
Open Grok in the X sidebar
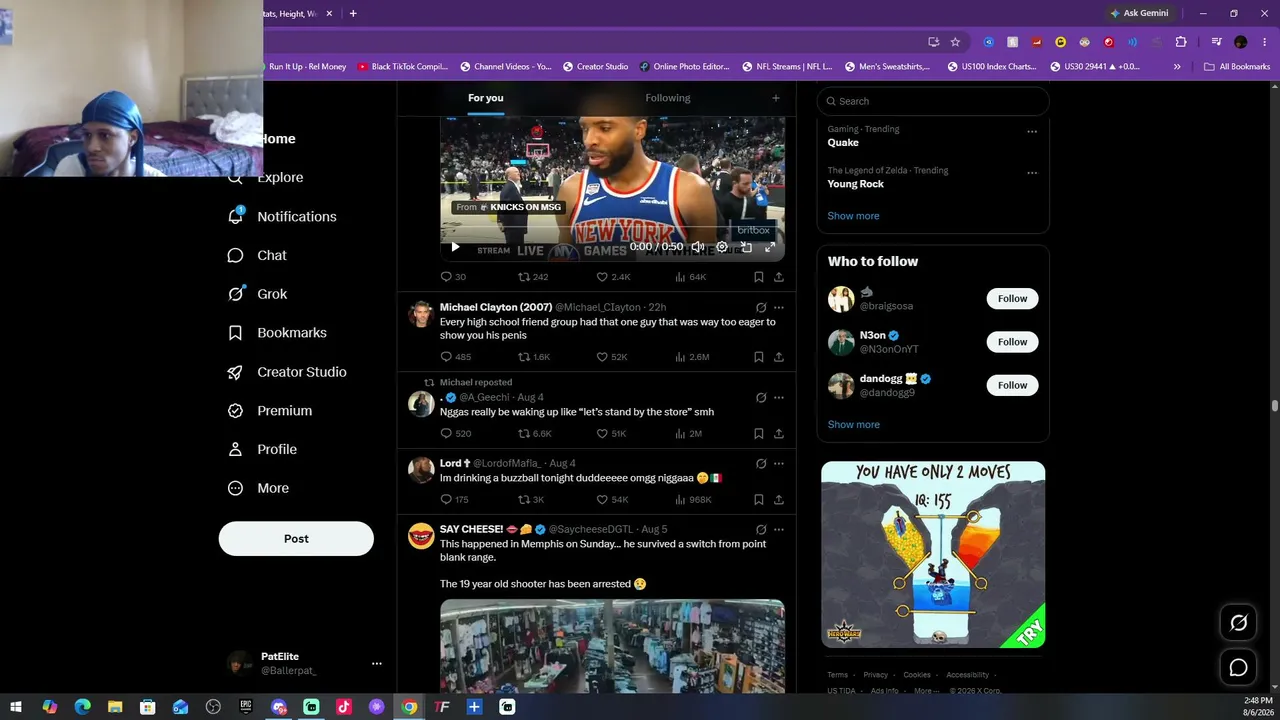point(257,295)
